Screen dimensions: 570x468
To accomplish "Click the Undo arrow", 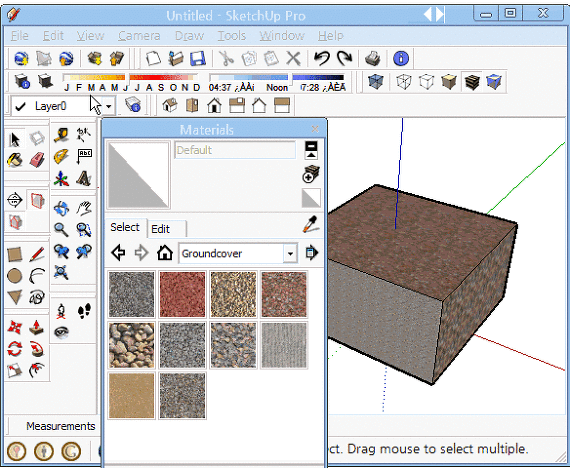I will pos(322,58).
